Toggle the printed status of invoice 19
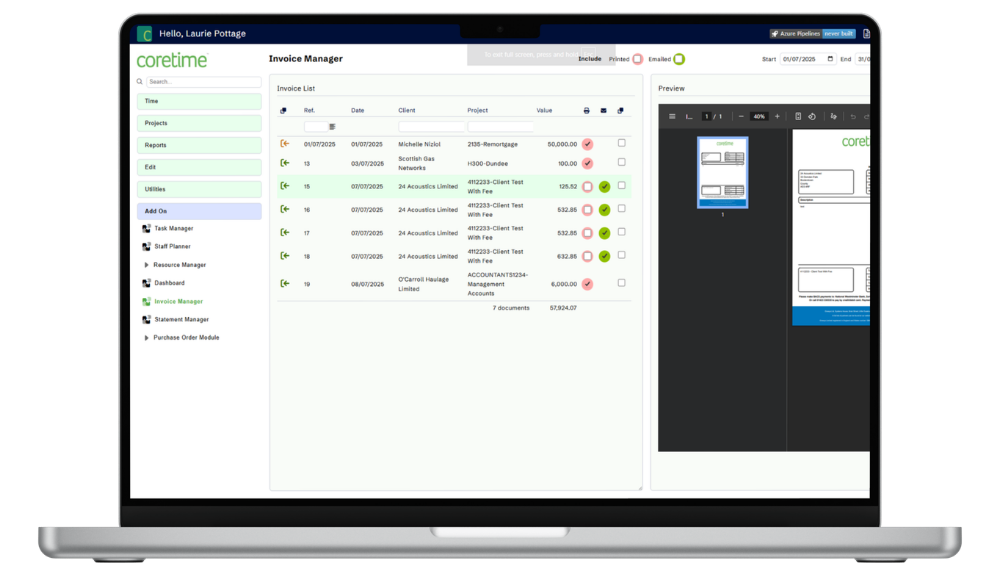Screen dimensions: 1000x575 click(587, 284)
